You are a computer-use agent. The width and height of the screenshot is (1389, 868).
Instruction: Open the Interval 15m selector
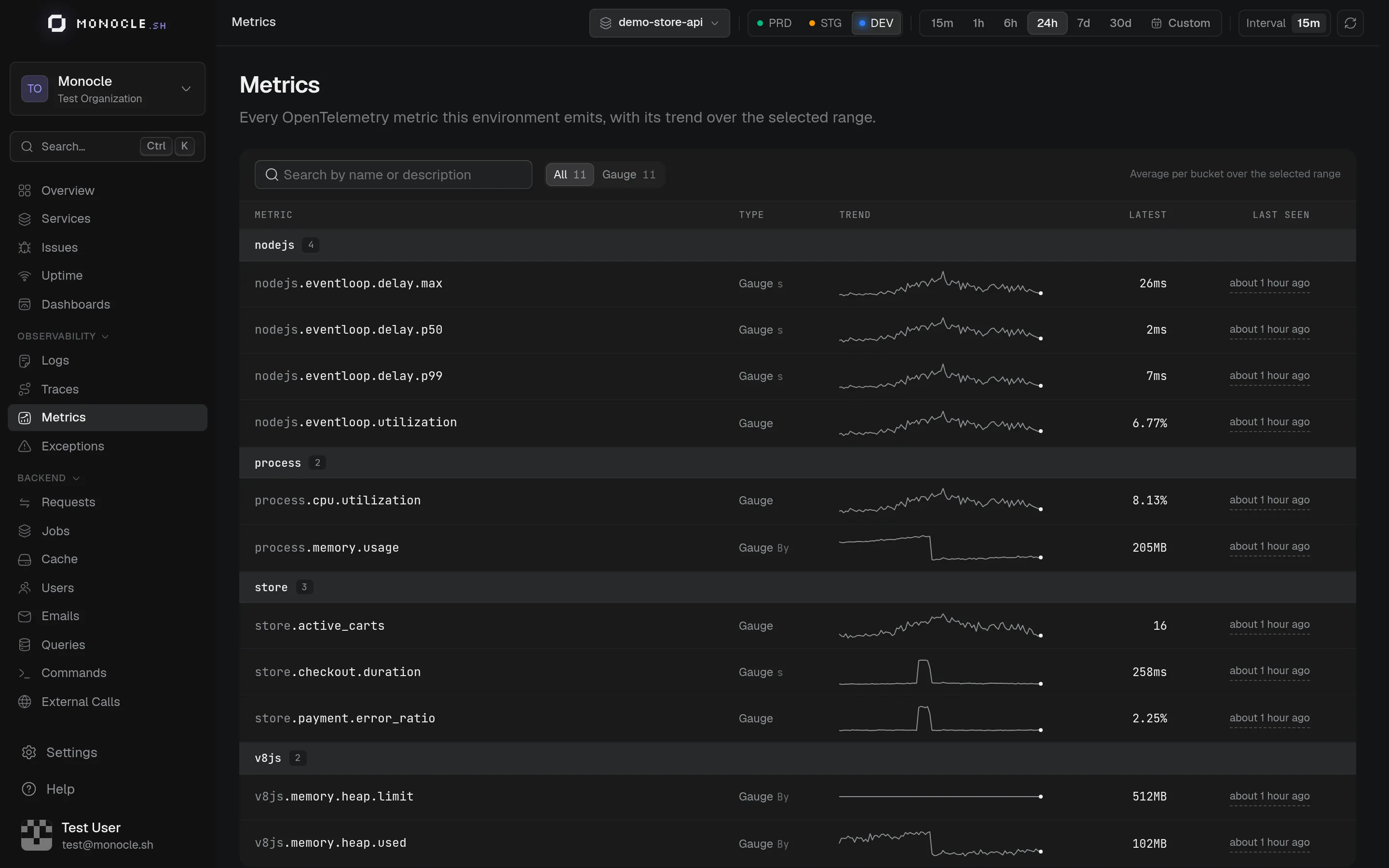pyautogui.click(x=1284, y=23)
